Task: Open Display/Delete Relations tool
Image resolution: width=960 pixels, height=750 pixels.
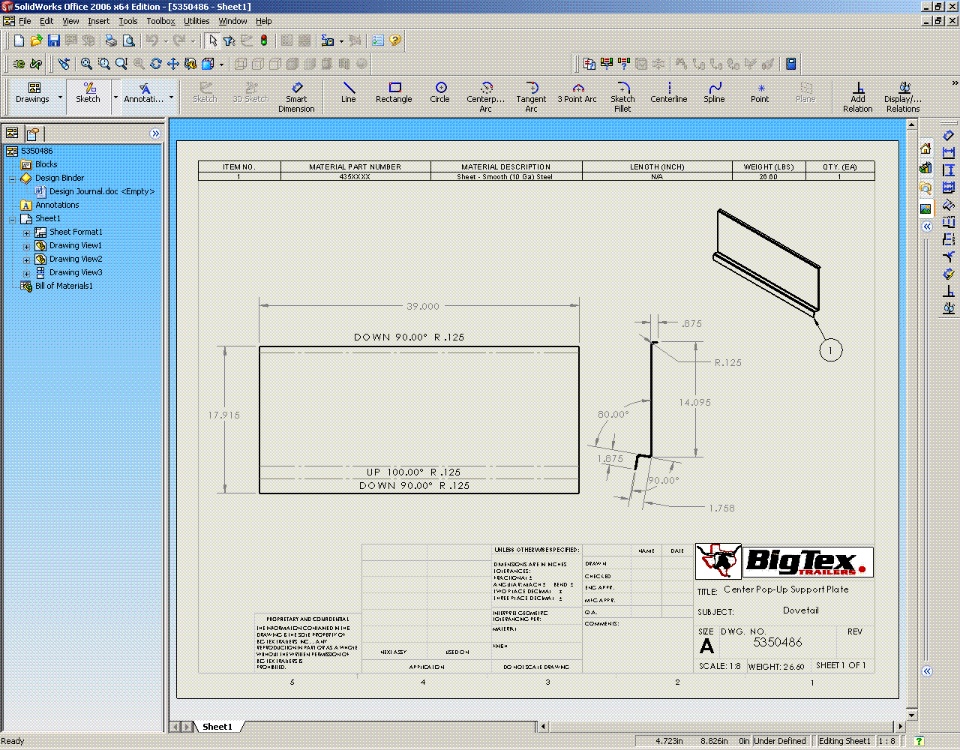Action: point(903,97)
